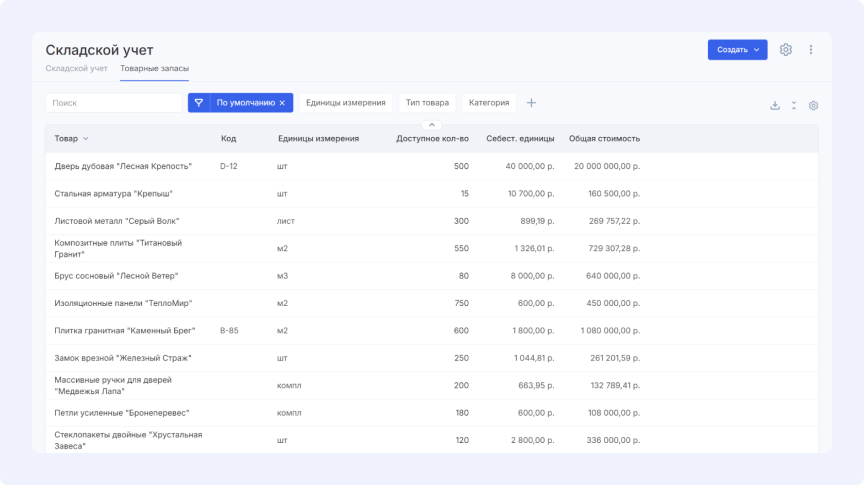Open table settings gear above the table

813,105
